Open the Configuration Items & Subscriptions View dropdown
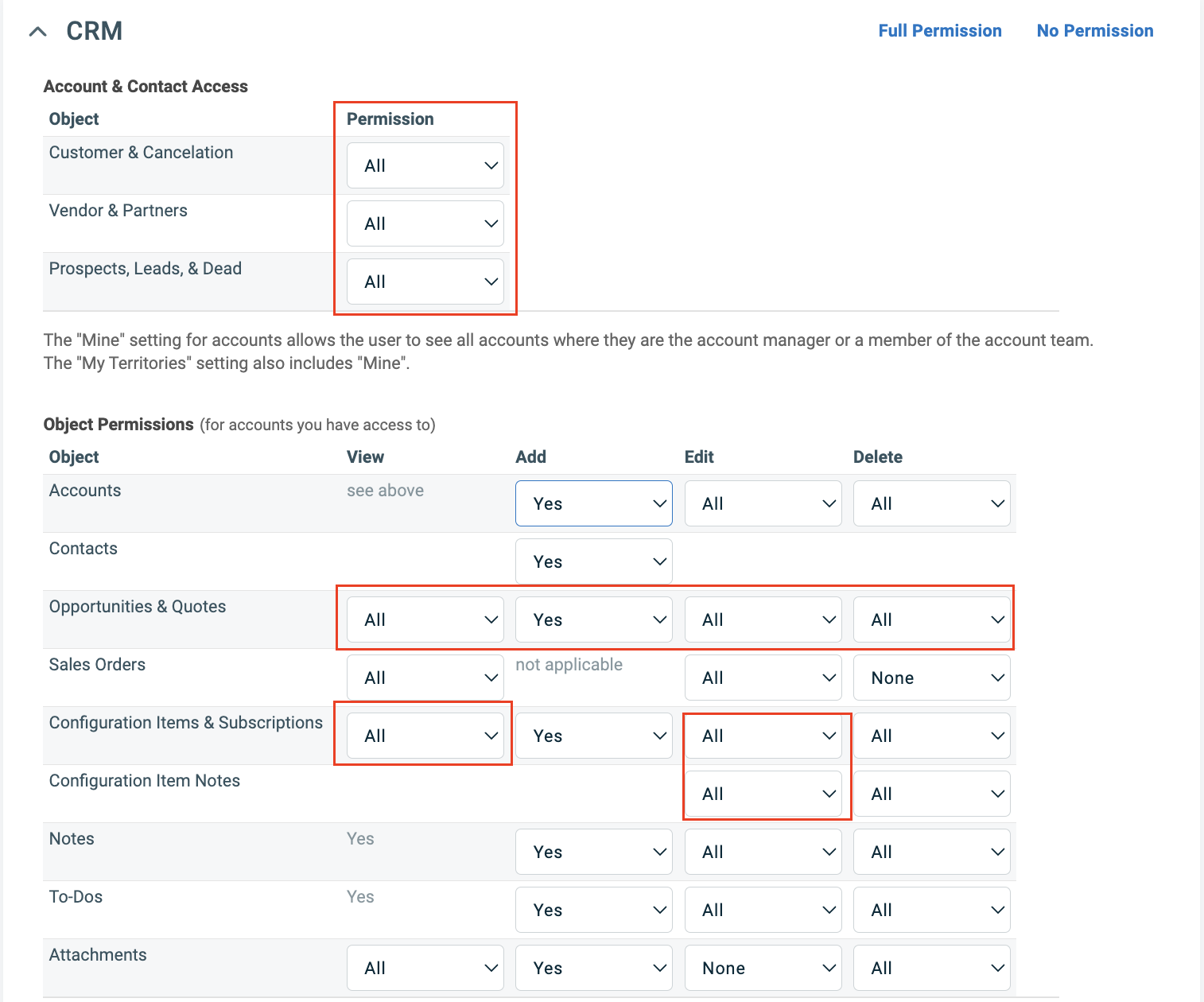This screenshot has height=1002, width=1204. click(424, 735)
